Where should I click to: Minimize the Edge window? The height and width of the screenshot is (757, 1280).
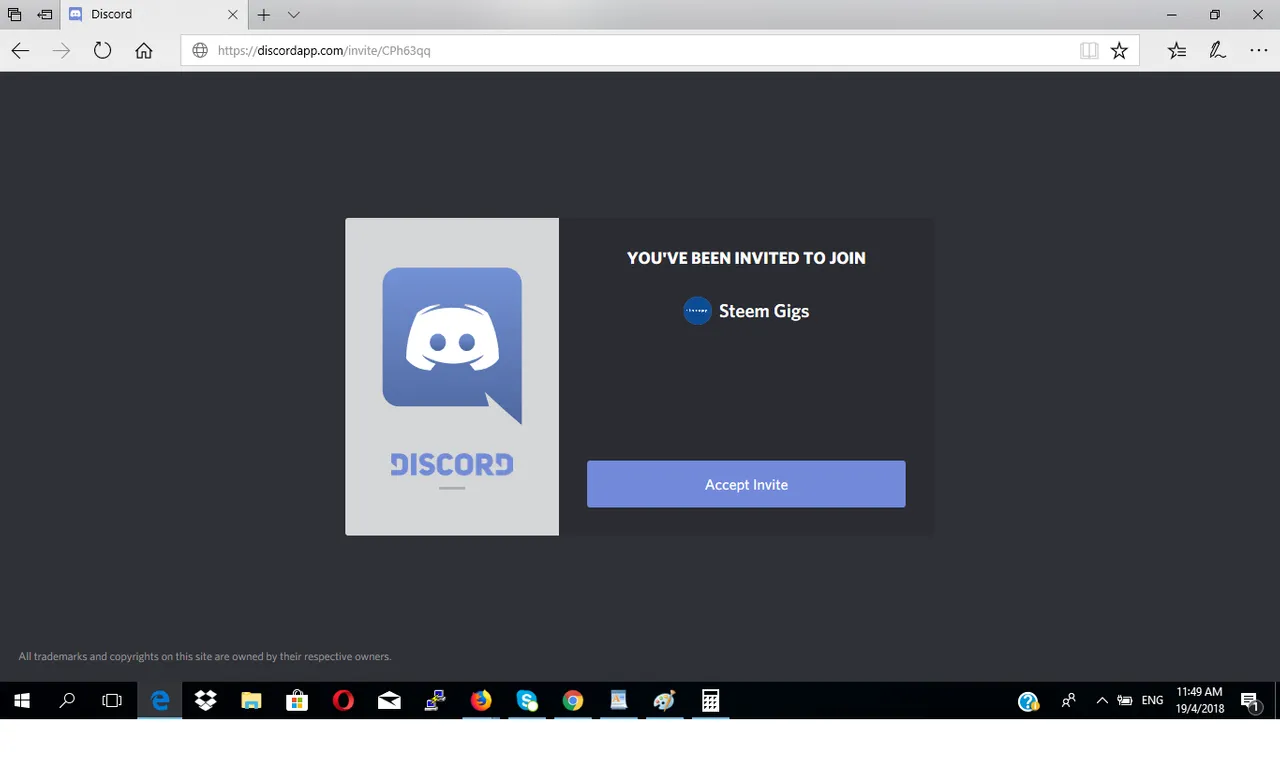point(1171,15)
